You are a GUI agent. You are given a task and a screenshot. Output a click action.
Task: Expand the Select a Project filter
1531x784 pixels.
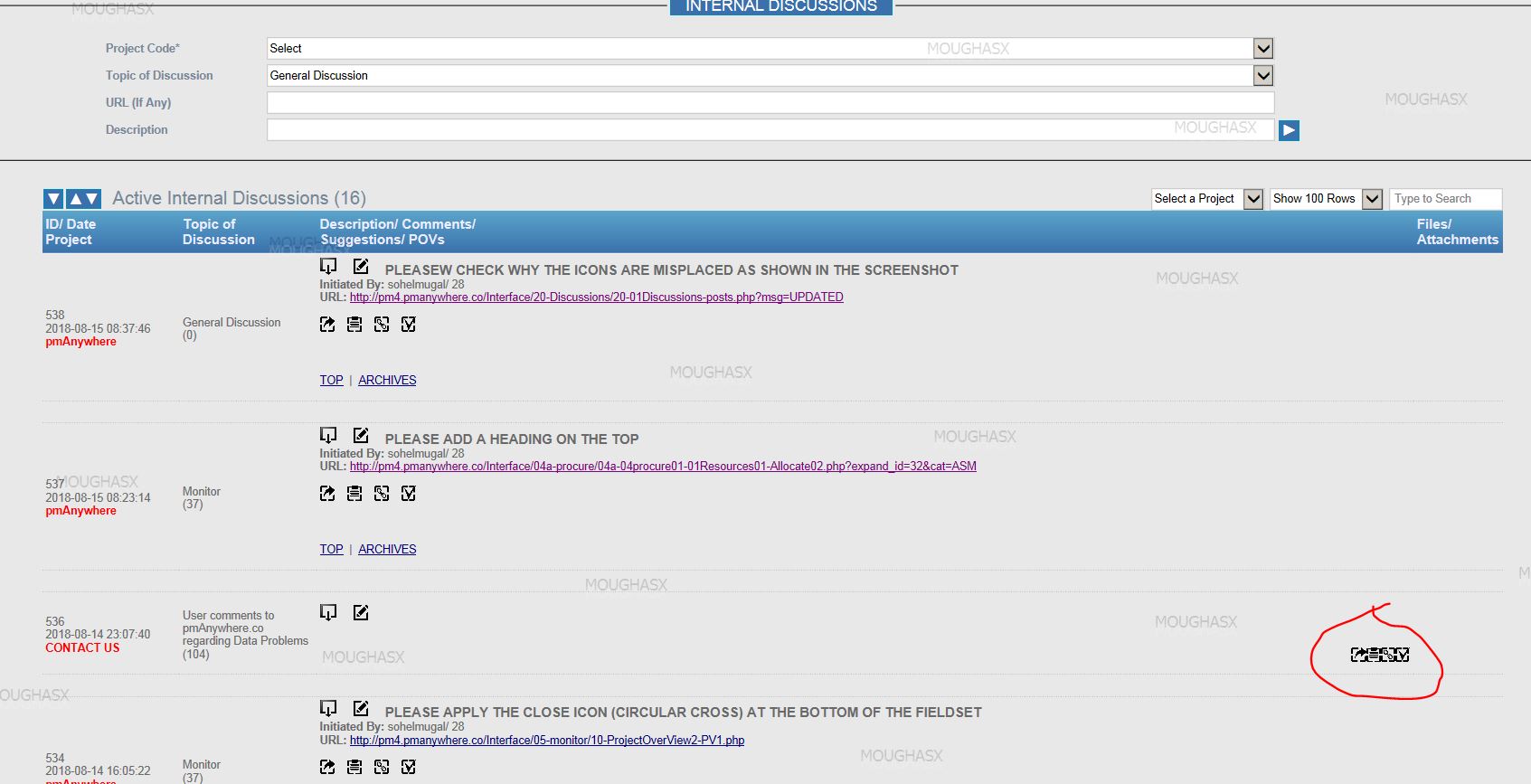(x=1252, y=199)
